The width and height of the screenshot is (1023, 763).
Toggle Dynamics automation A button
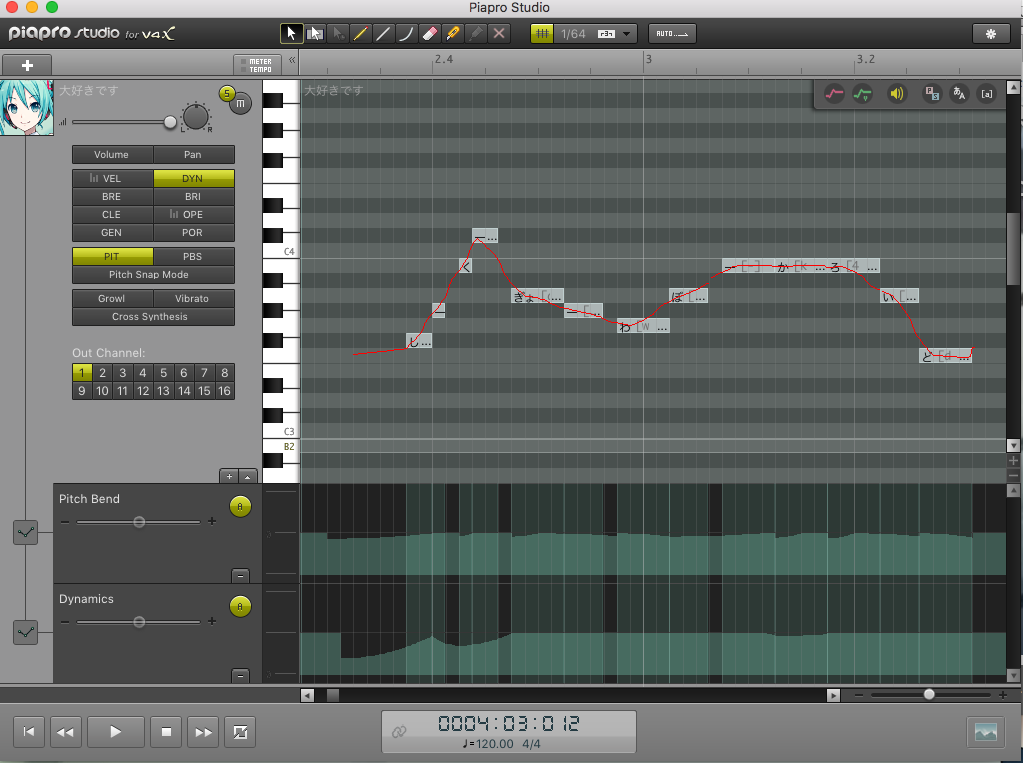pos(240,606)
